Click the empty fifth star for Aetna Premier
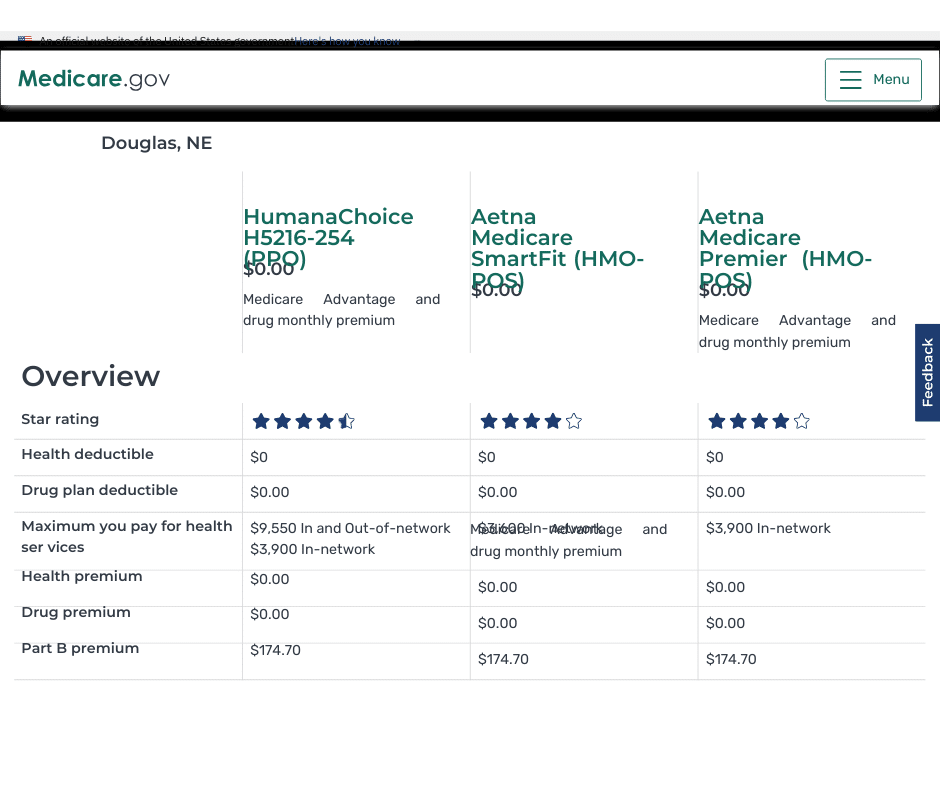 [801, 421]
